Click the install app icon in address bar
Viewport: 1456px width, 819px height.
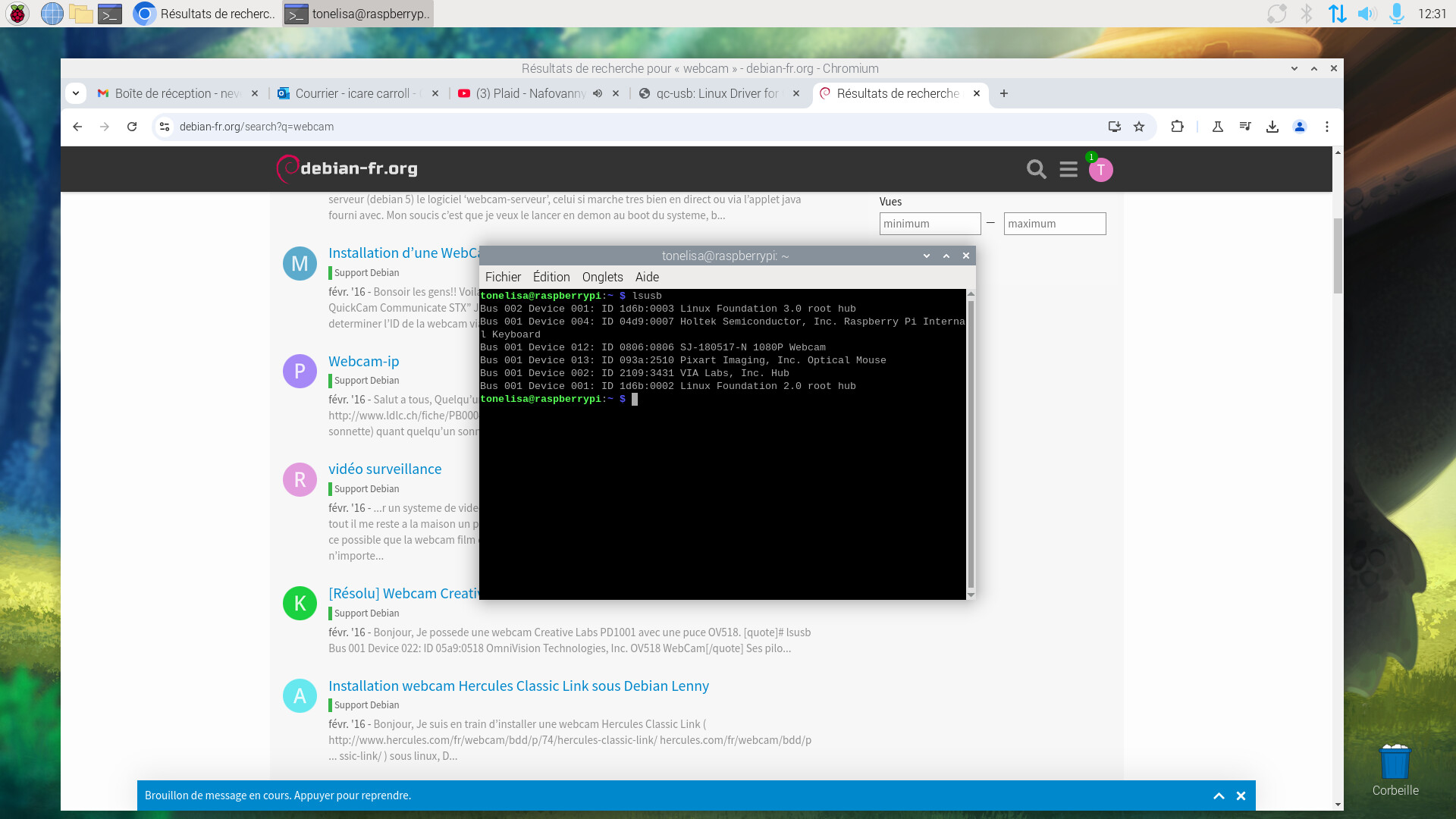(1115, 127)
